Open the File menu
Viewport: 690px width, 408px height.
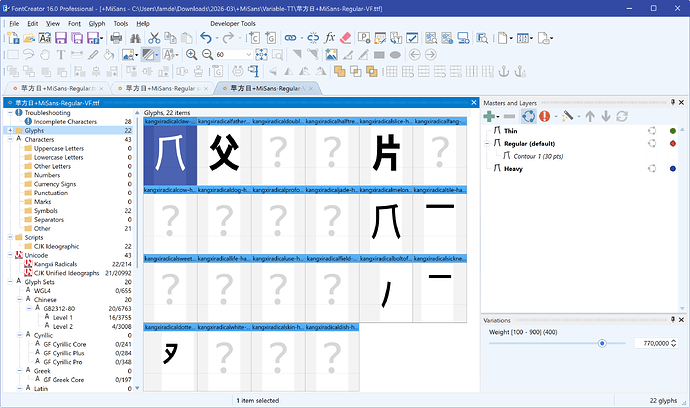pos(14,24)
